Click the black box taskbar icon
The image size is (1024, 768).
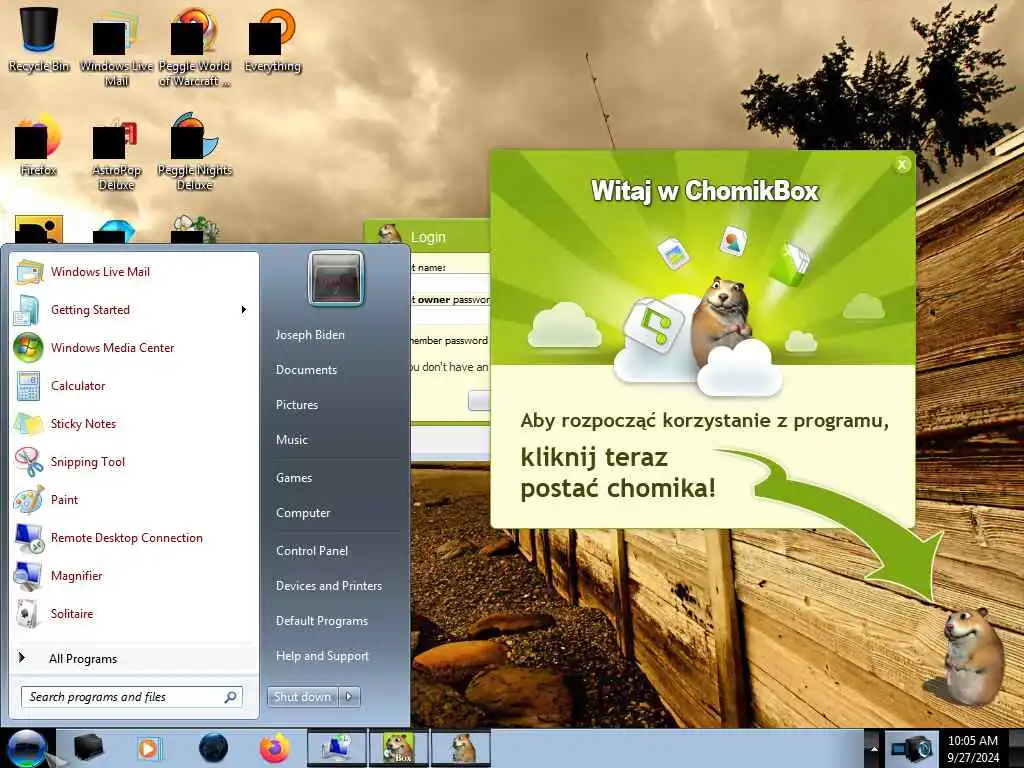pos(89,748)
